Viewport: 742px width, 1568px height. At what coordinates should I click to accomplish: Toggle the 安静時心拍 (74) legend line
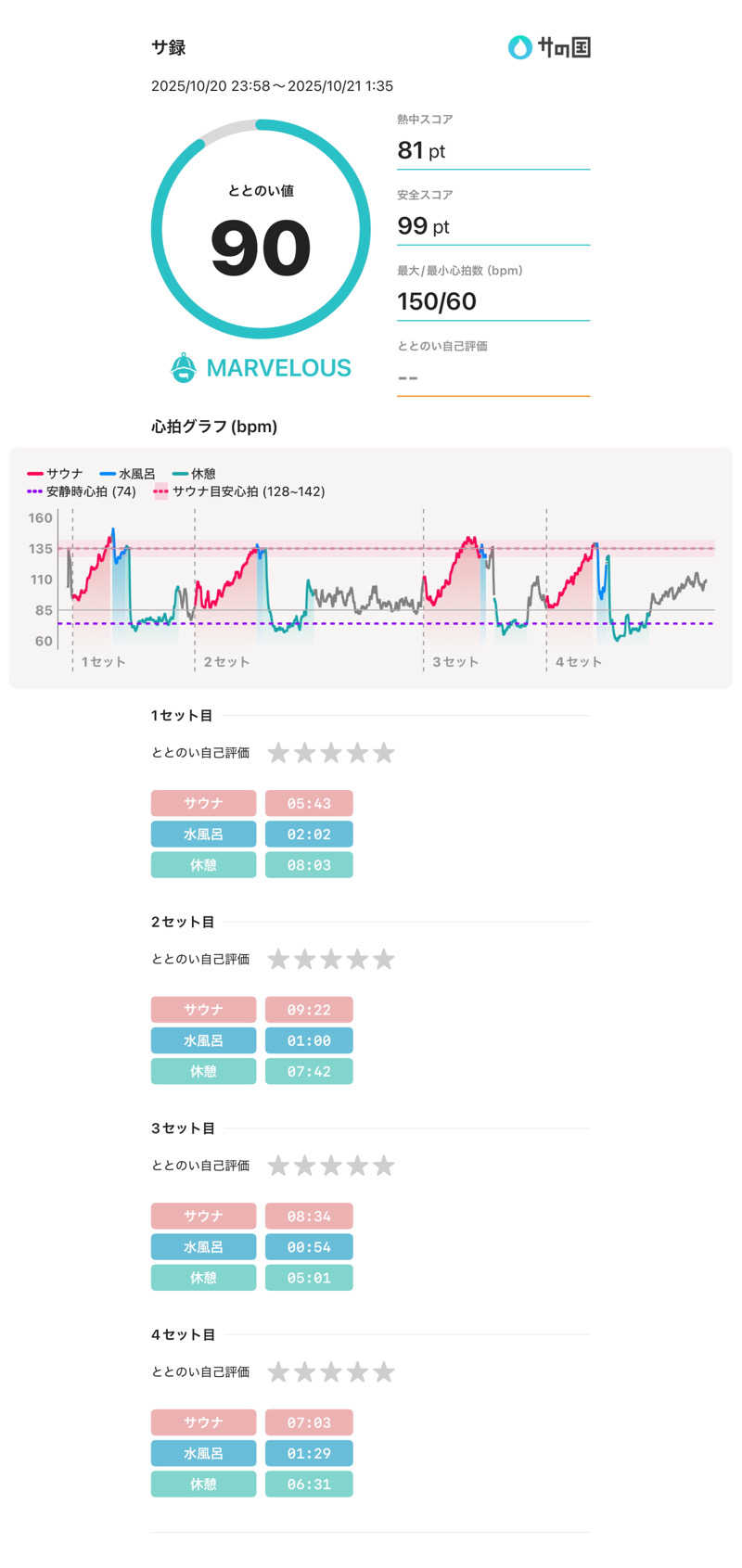82,491
